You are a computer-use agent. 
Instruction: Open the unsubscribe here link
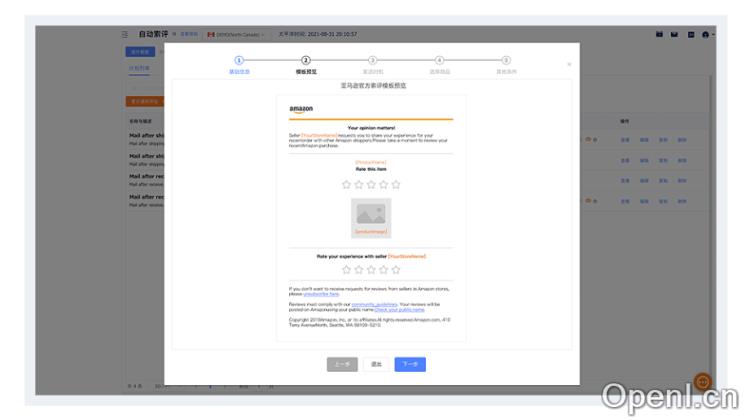tap(321, 294)
